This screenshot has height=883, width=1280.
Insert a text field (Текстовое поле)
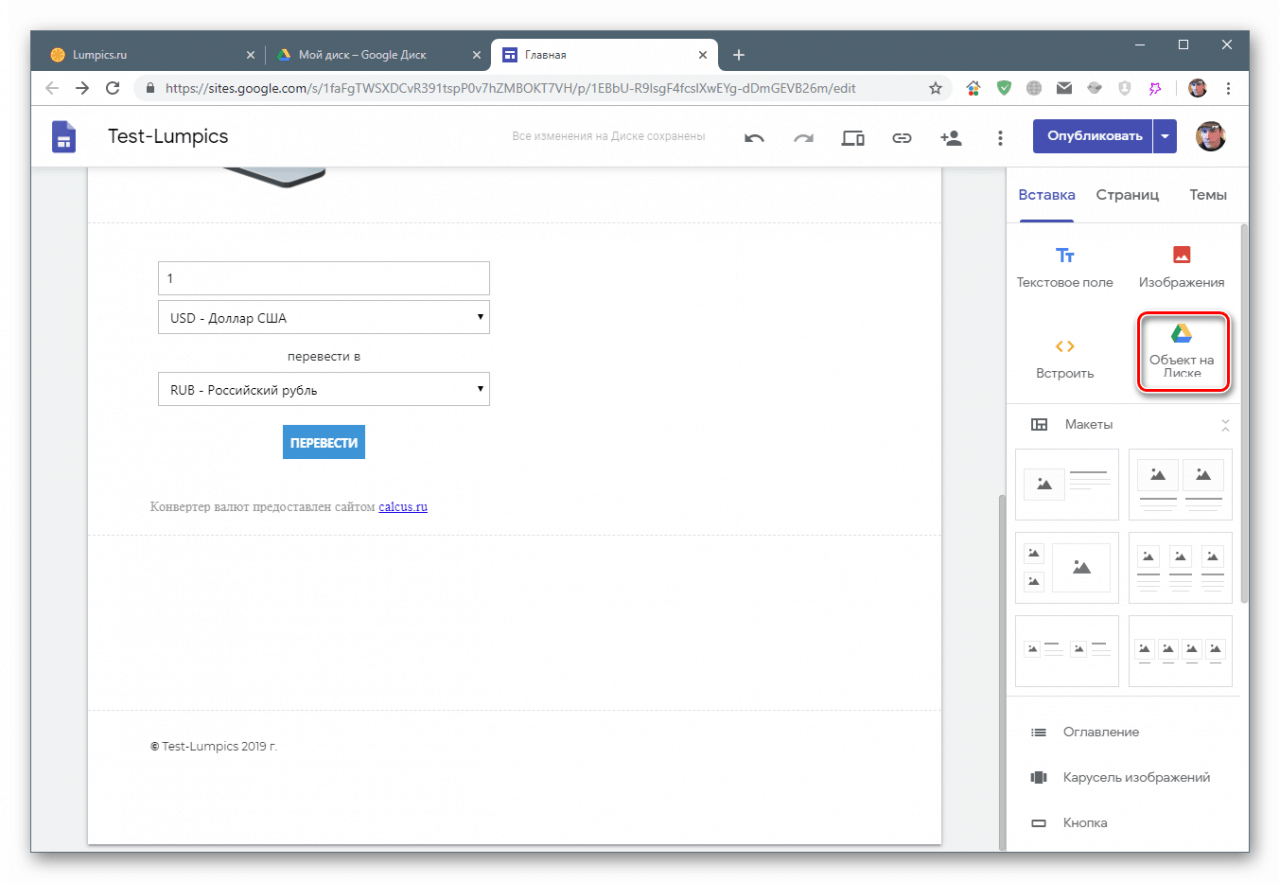click(1065, 267)
